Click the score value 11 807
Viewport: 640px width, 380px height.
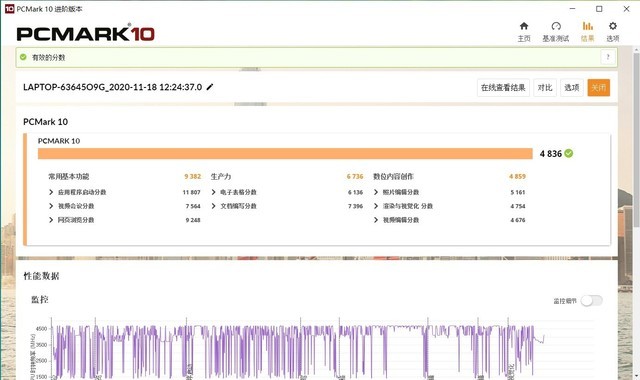[x=191, y=192]
